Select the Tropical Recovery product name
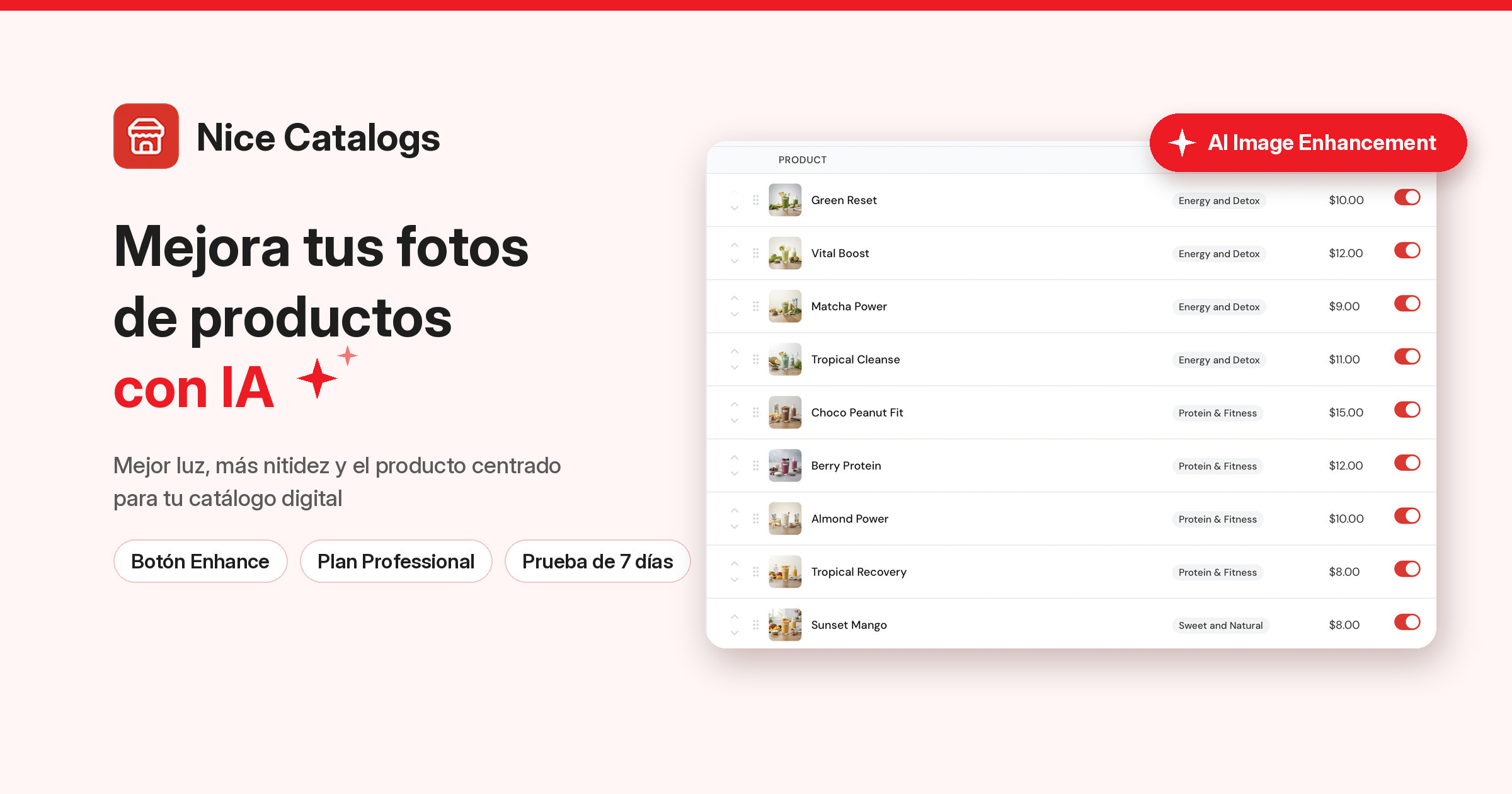This screenshot has height=794, width=1512. tap(859, 572)
